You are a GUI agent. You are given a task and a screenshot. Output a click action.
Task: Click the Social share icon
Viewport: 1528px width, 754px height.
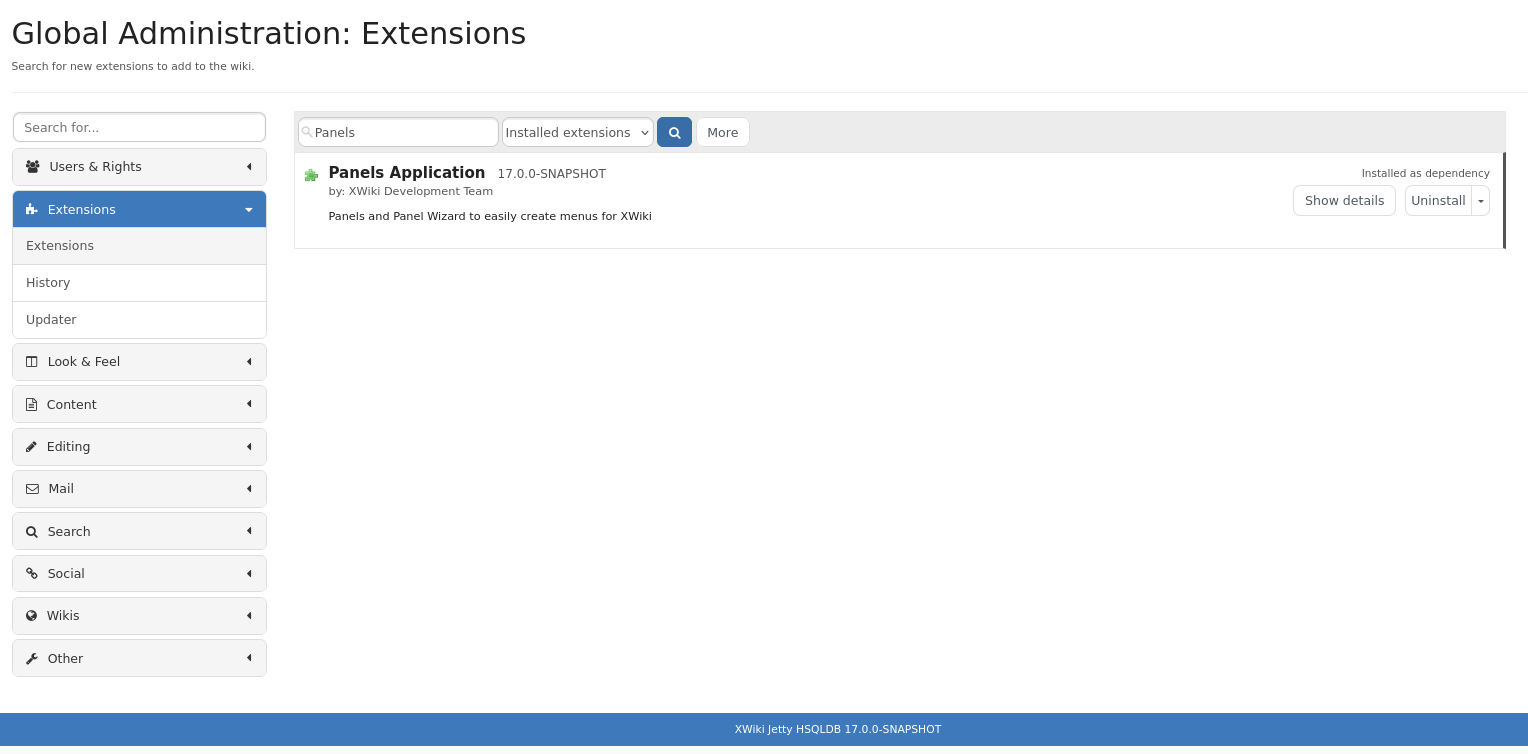[32, 574]
